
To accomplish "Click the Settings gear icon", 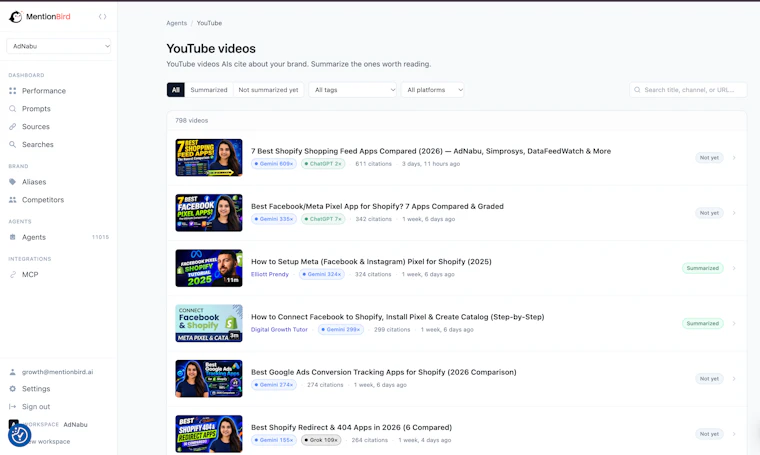I will tap(13, 389).
